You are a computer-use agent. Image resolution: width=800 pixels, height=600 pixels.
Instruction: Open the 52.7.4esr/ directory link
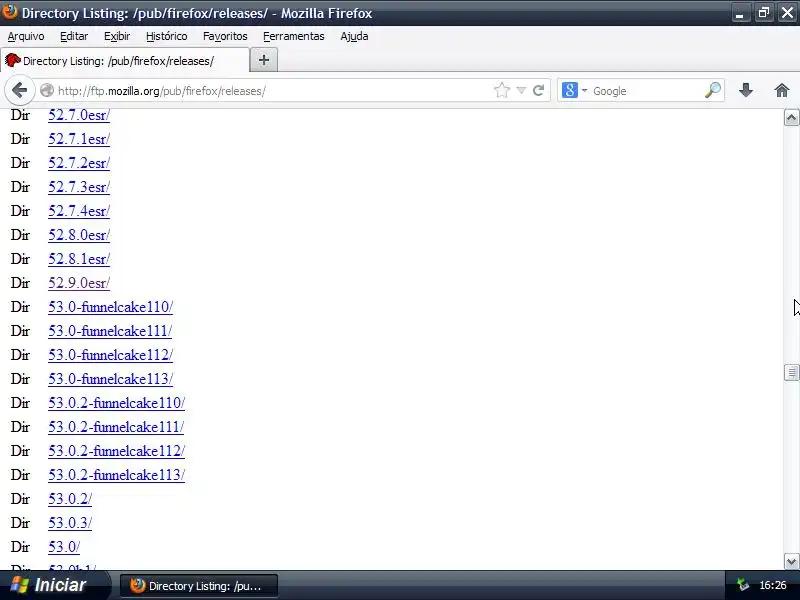point(79,211)
